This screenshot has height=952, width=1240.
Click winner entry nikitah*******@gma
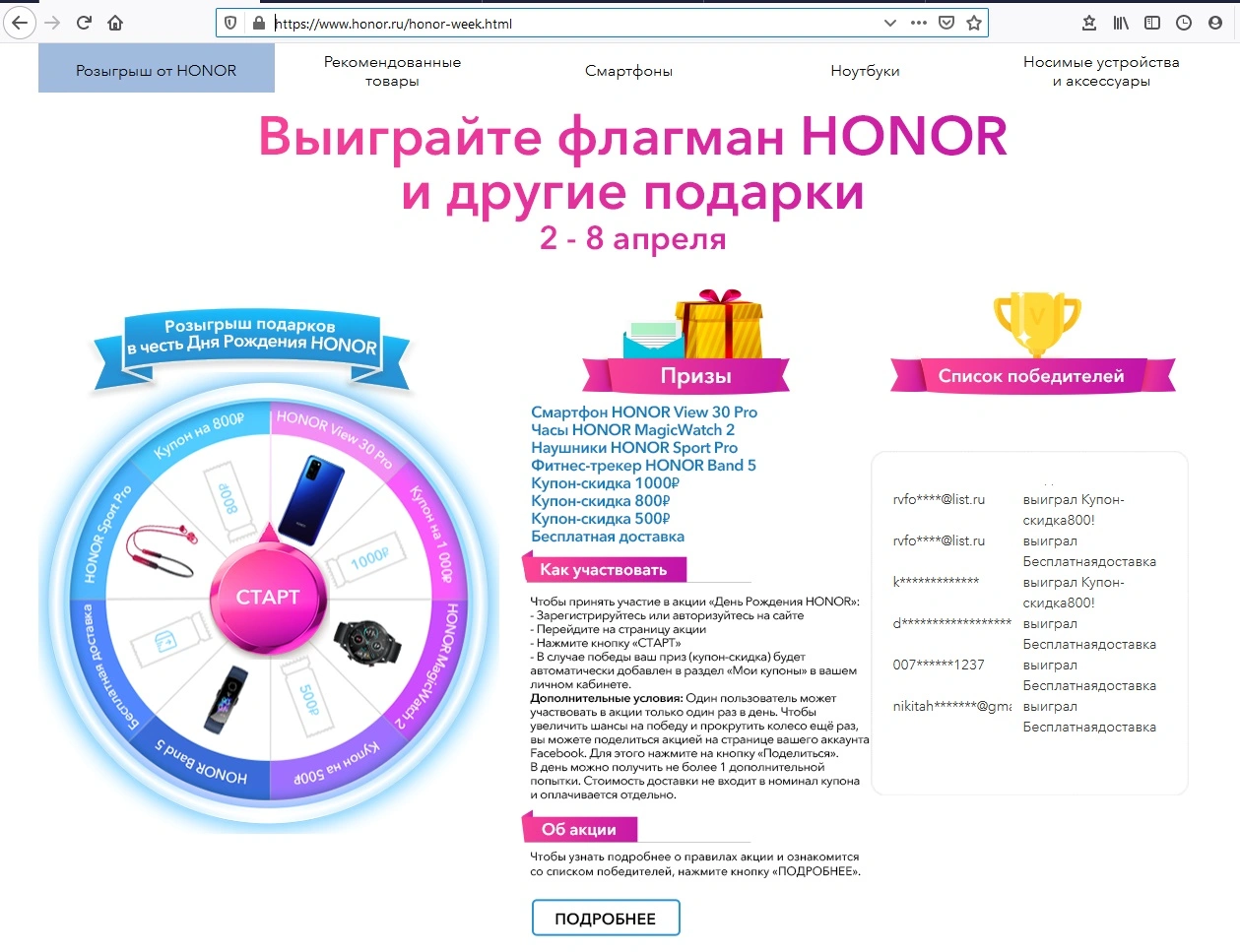pyautogui.click(x=951, y=706)
